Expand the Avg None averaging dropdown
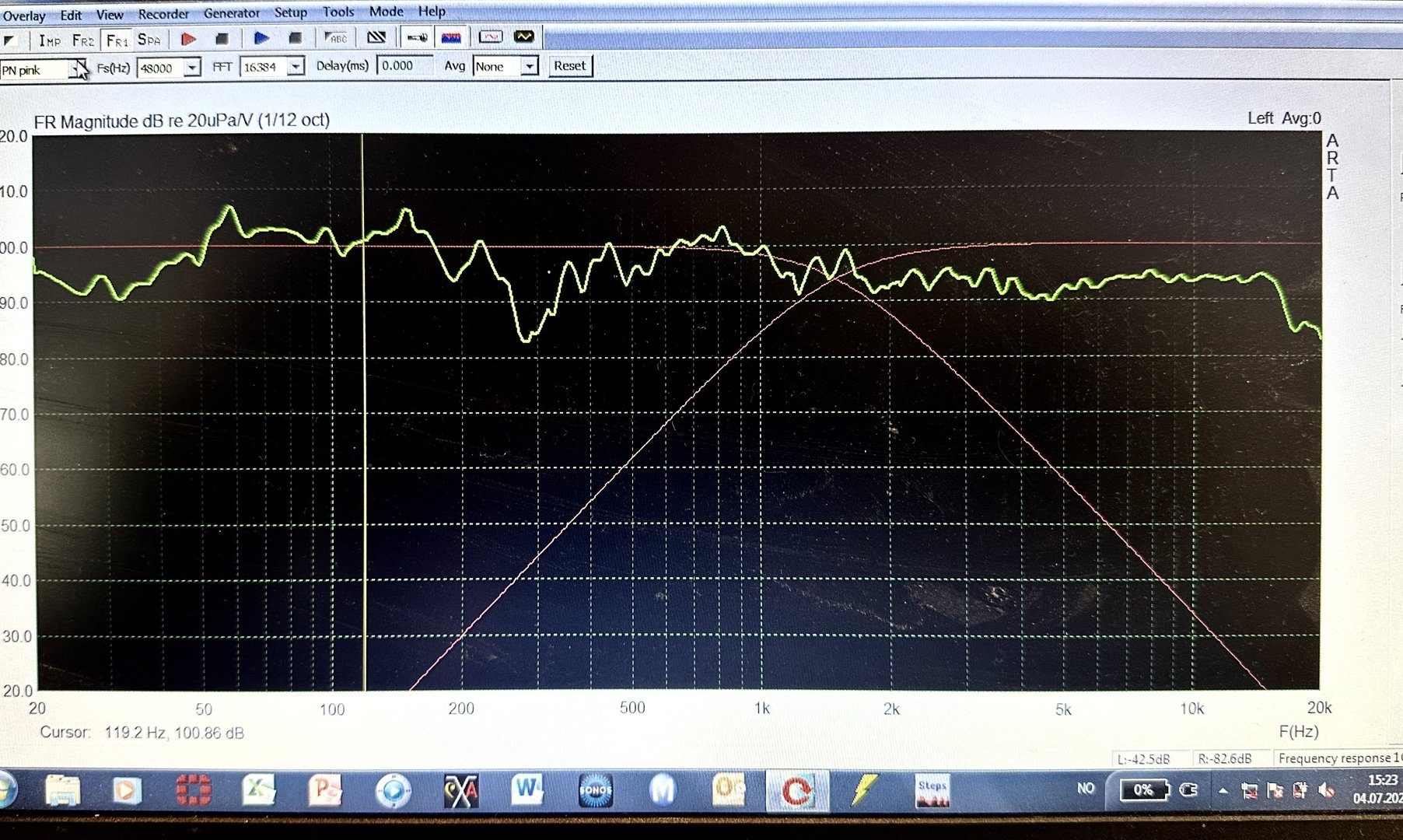 pos(529,67)
